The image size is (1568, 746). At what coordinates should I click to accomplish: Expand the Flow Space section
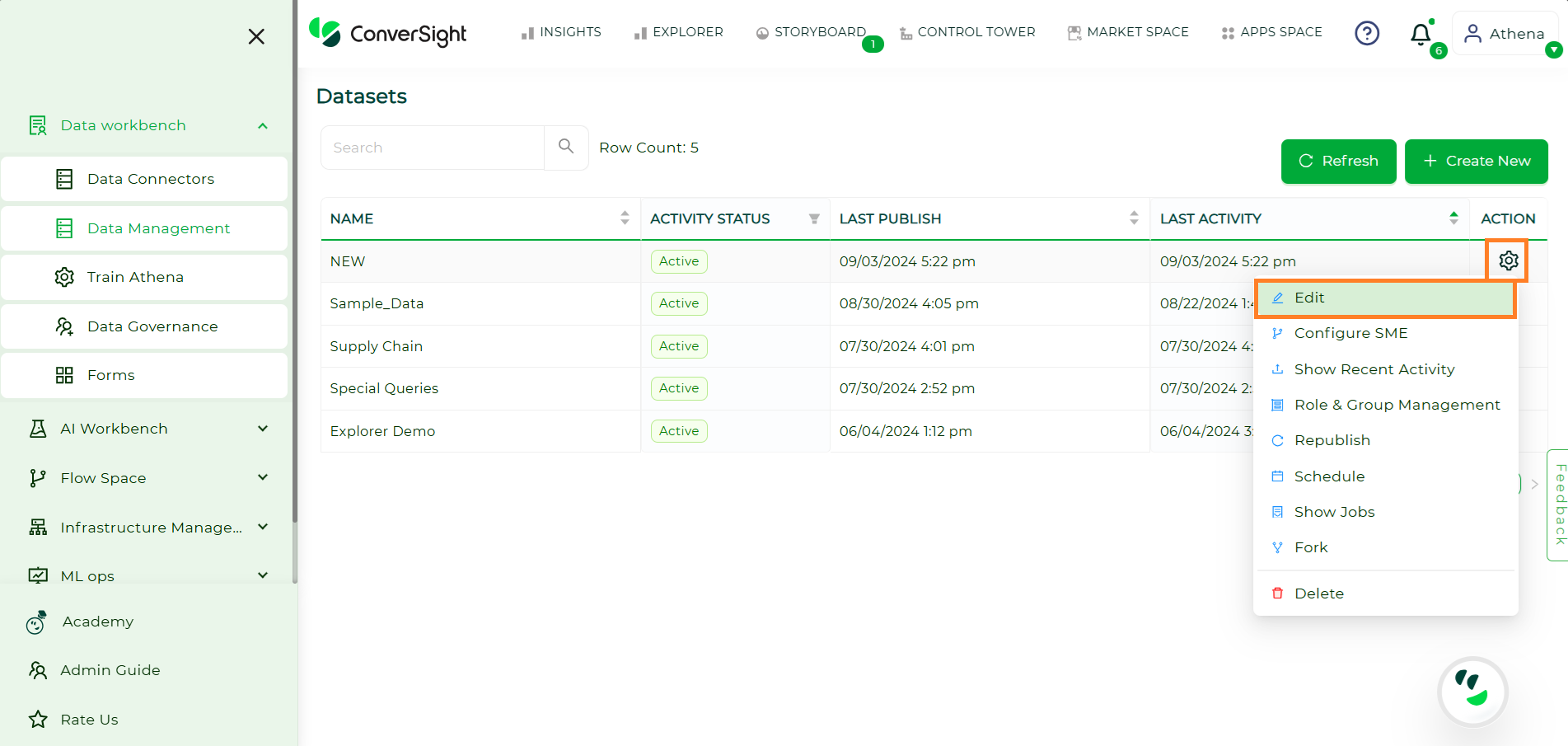coord(263,478)
